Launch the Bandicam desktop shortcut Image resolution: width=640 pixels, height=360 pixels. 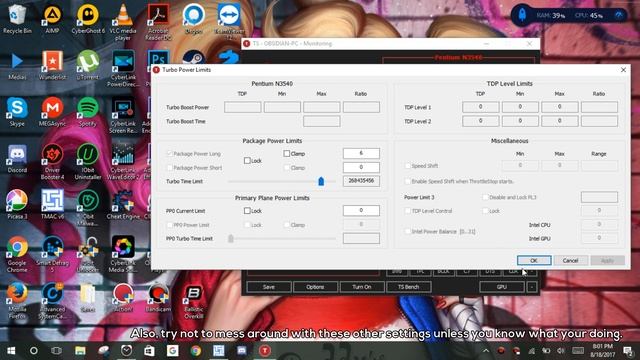point(158,297)
